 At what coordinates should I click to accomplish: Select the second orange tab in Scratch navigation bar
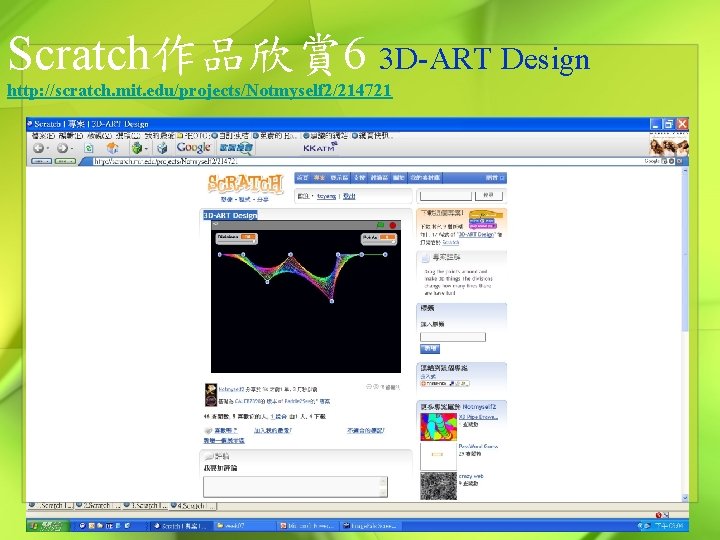pos(319,178)
